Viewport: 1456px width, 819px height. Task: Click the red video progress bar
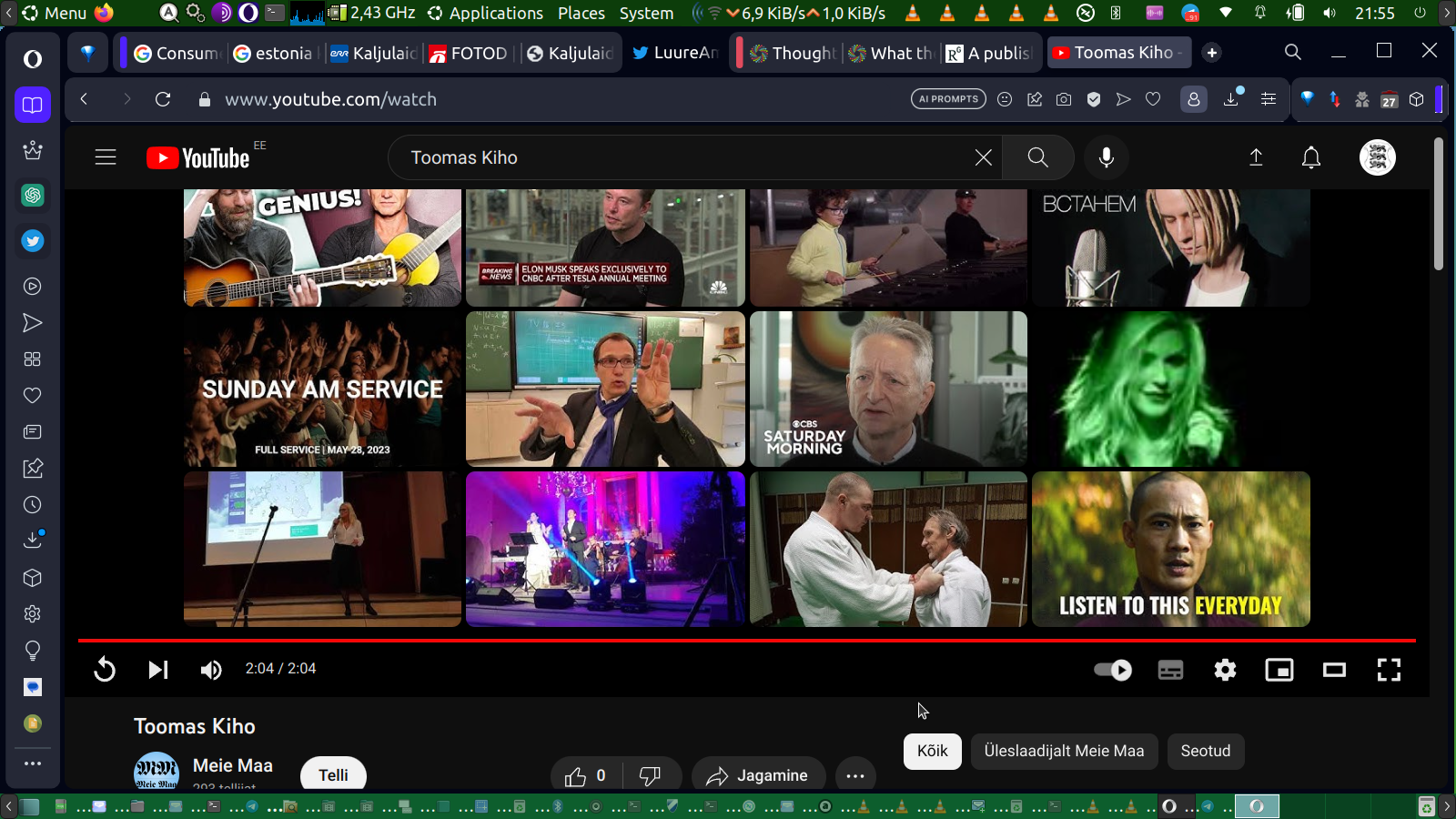tap(746, 641)
